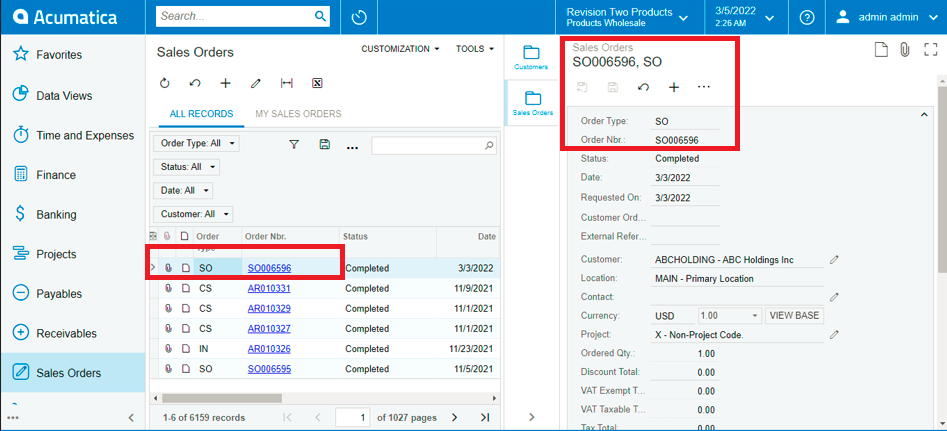Viewport: 947px width, 431px height.
Task: Click the list search box
Action: (434, 145)
